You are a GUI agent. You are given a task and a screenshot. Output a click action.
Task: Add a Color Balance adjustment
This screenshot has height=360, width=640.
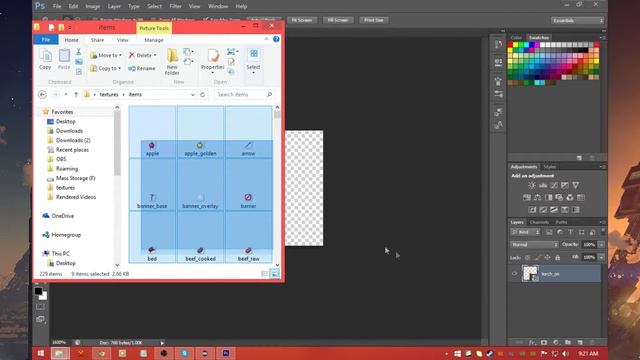coord(538,198)
